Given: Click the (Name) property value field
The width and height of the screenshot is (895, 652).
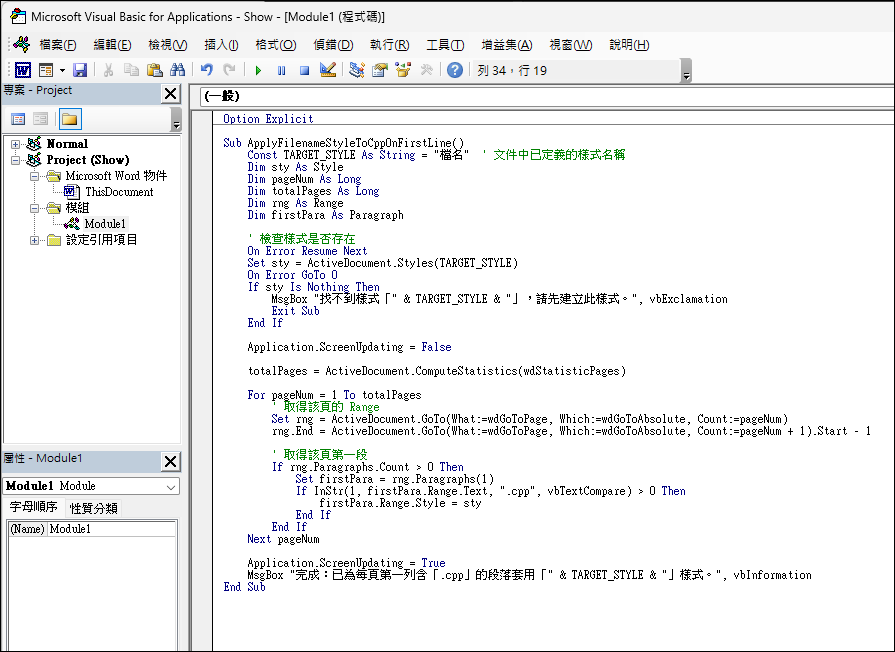Looking at the screenshot, I should [x=110, y=529].
